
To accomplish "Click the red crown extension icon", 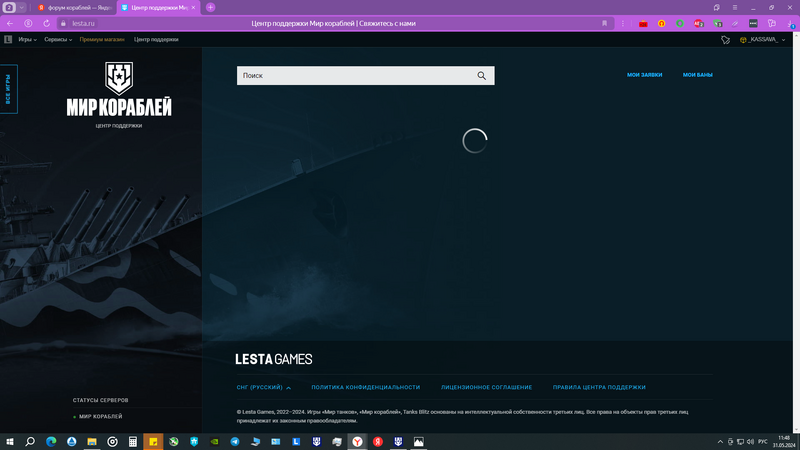I will pyautogui.click(x=643, y=23).
